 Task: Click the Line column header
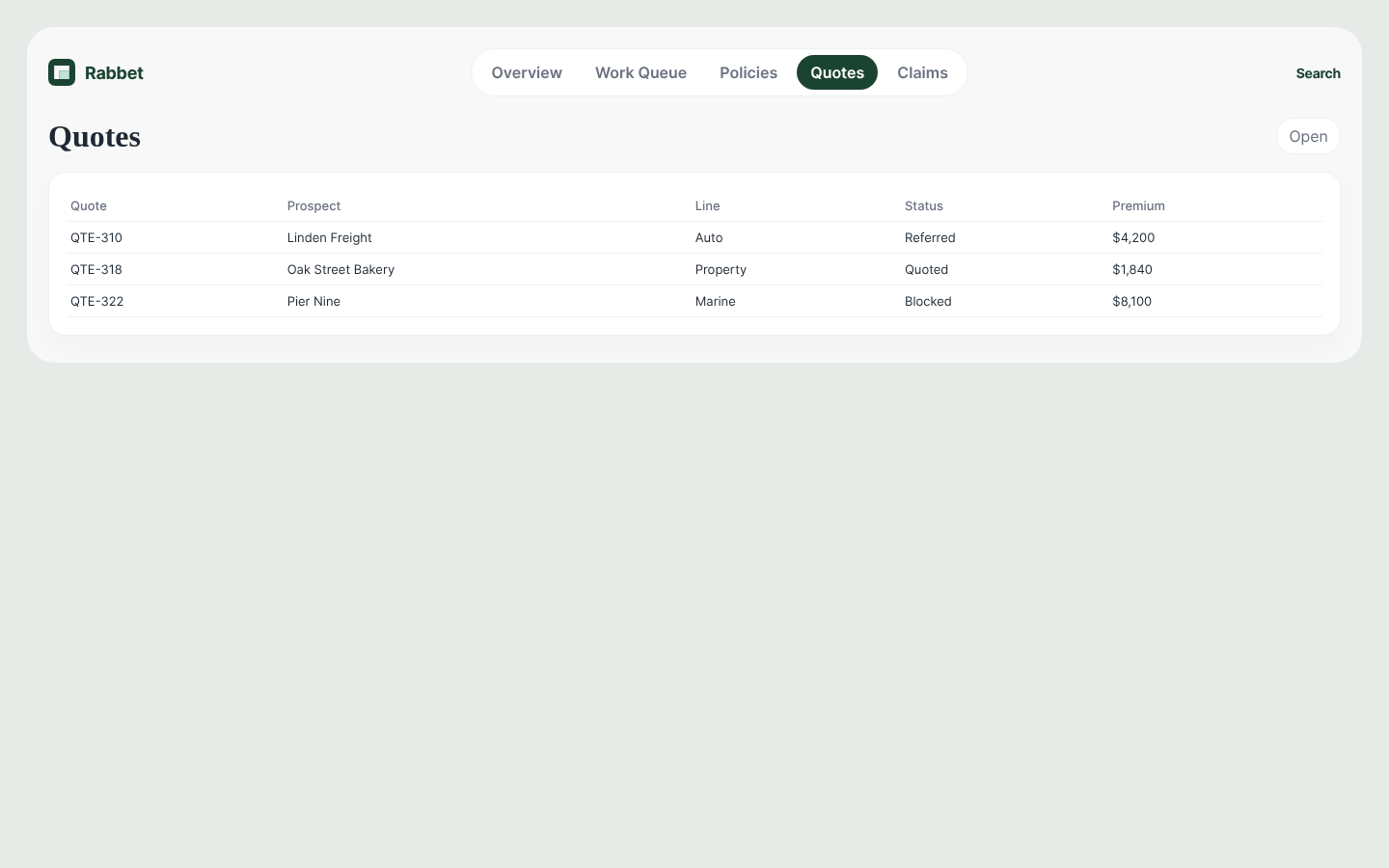tap(708, 205)
